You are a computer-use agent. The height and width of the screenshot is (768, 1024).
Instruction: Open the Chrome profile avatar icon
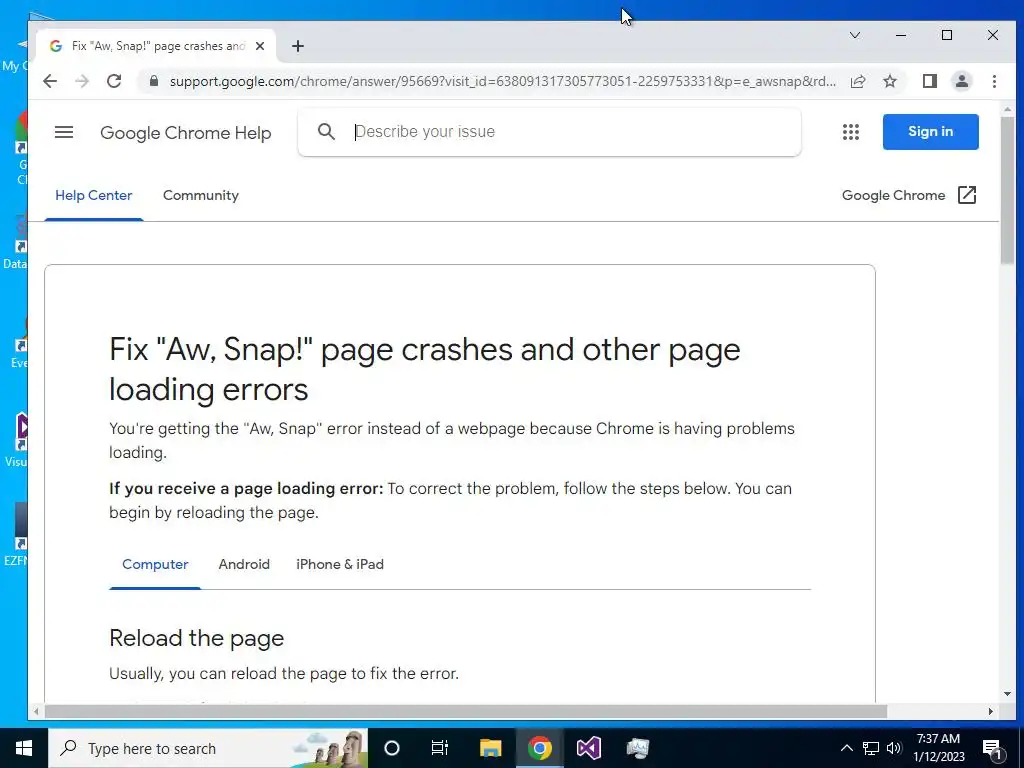[961, 81]
